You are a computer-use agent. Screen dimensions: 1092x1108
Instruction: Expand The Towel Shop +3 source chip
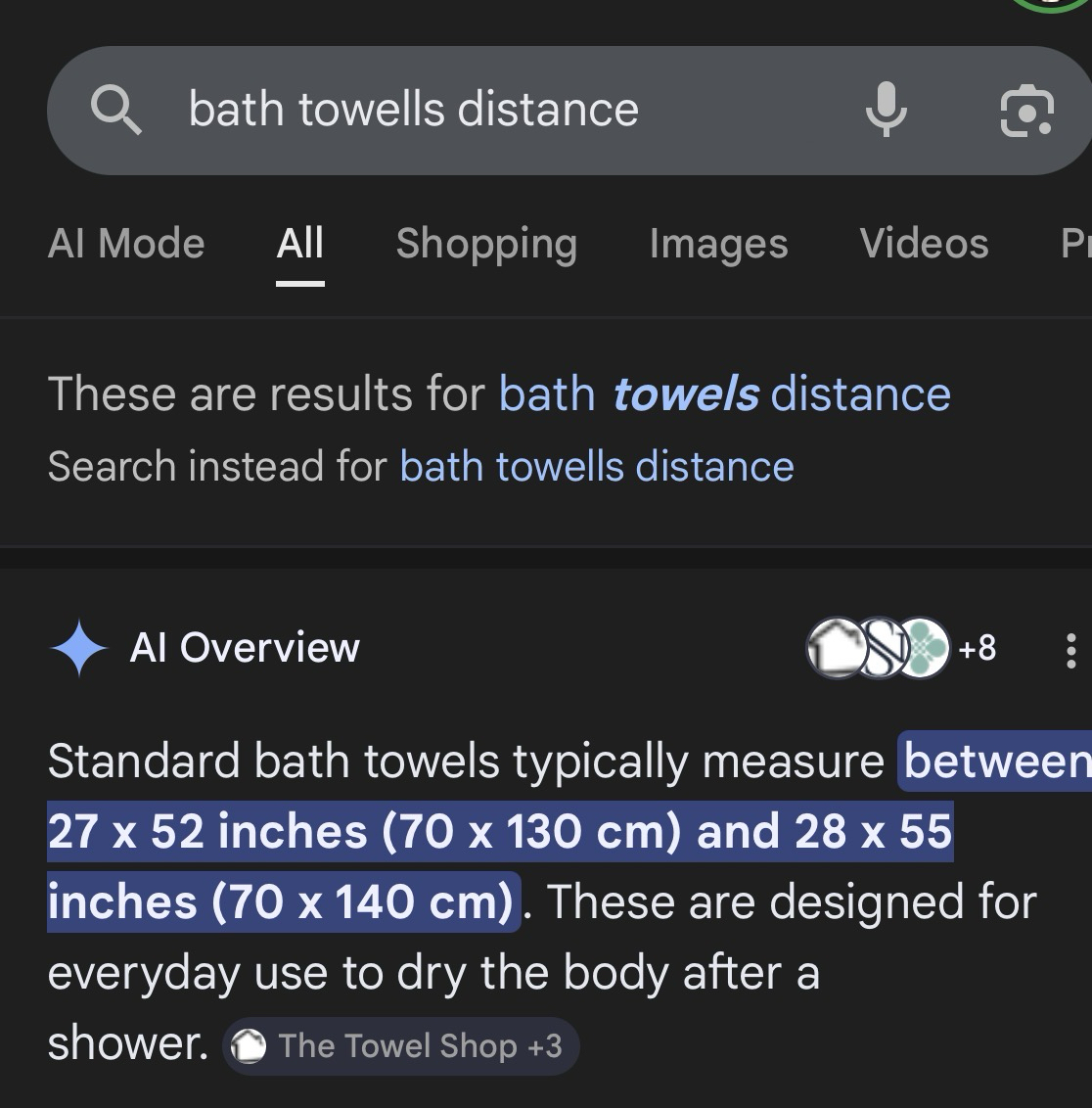[400, 1045]
